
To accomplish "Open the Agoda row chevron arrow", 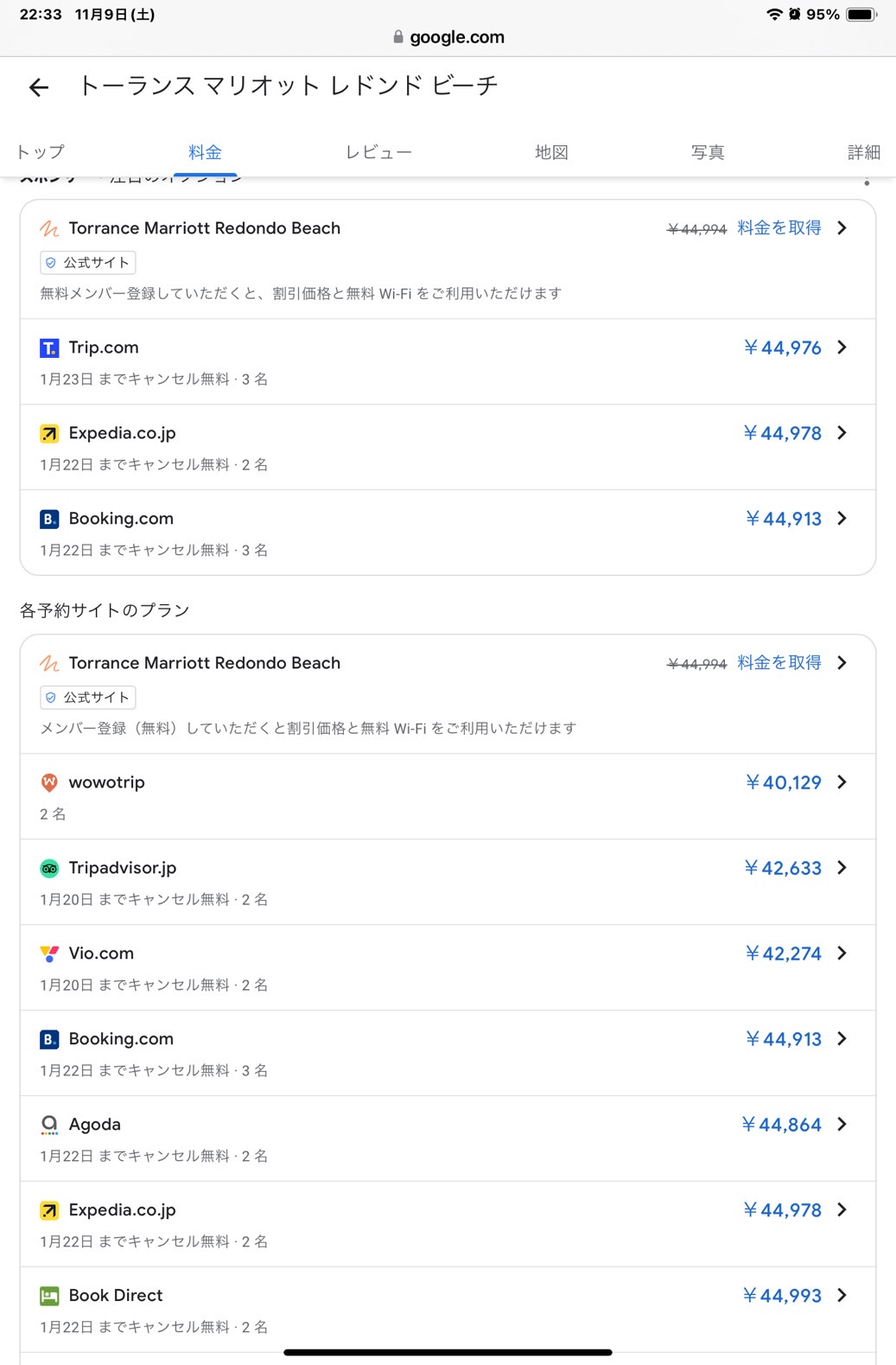I will tap(842, 1125).
